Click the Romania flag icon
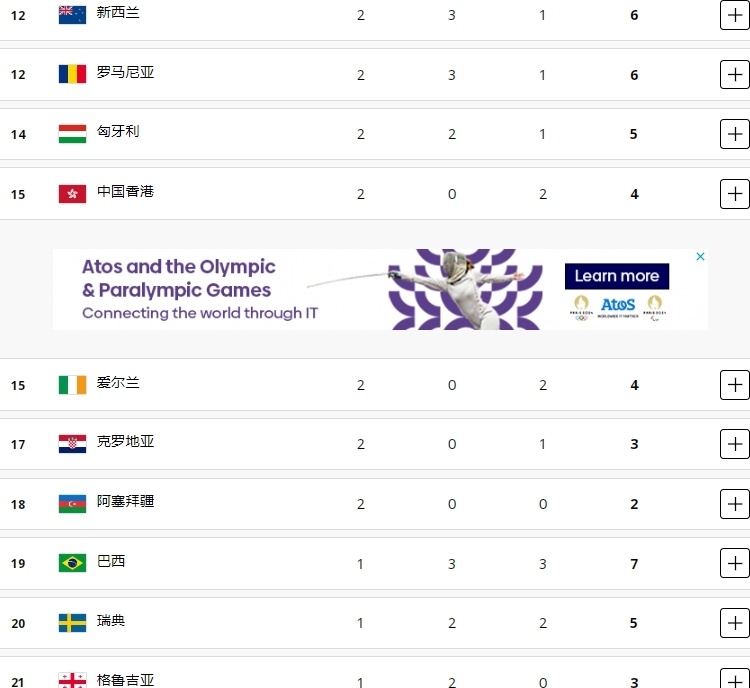The width and height of the screenshot is (750, 688). point(72,74)
